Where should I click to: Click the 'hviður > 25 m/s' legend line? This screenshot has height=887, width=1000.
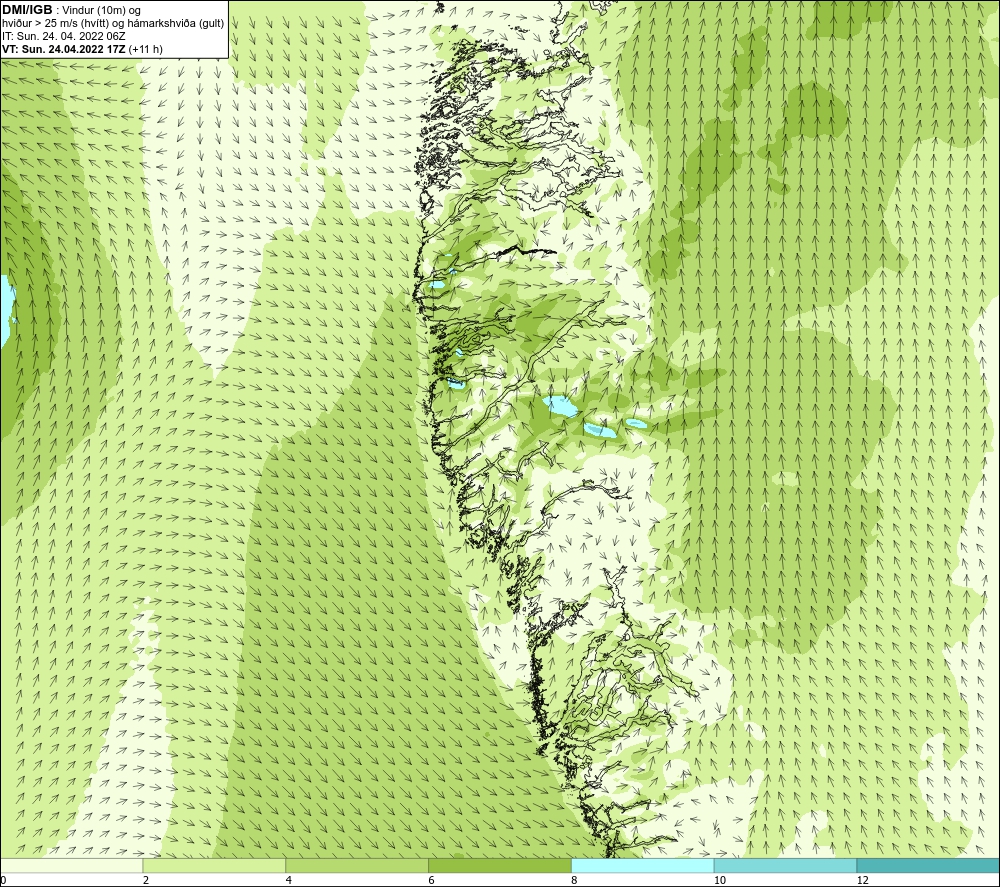[113, 24]
